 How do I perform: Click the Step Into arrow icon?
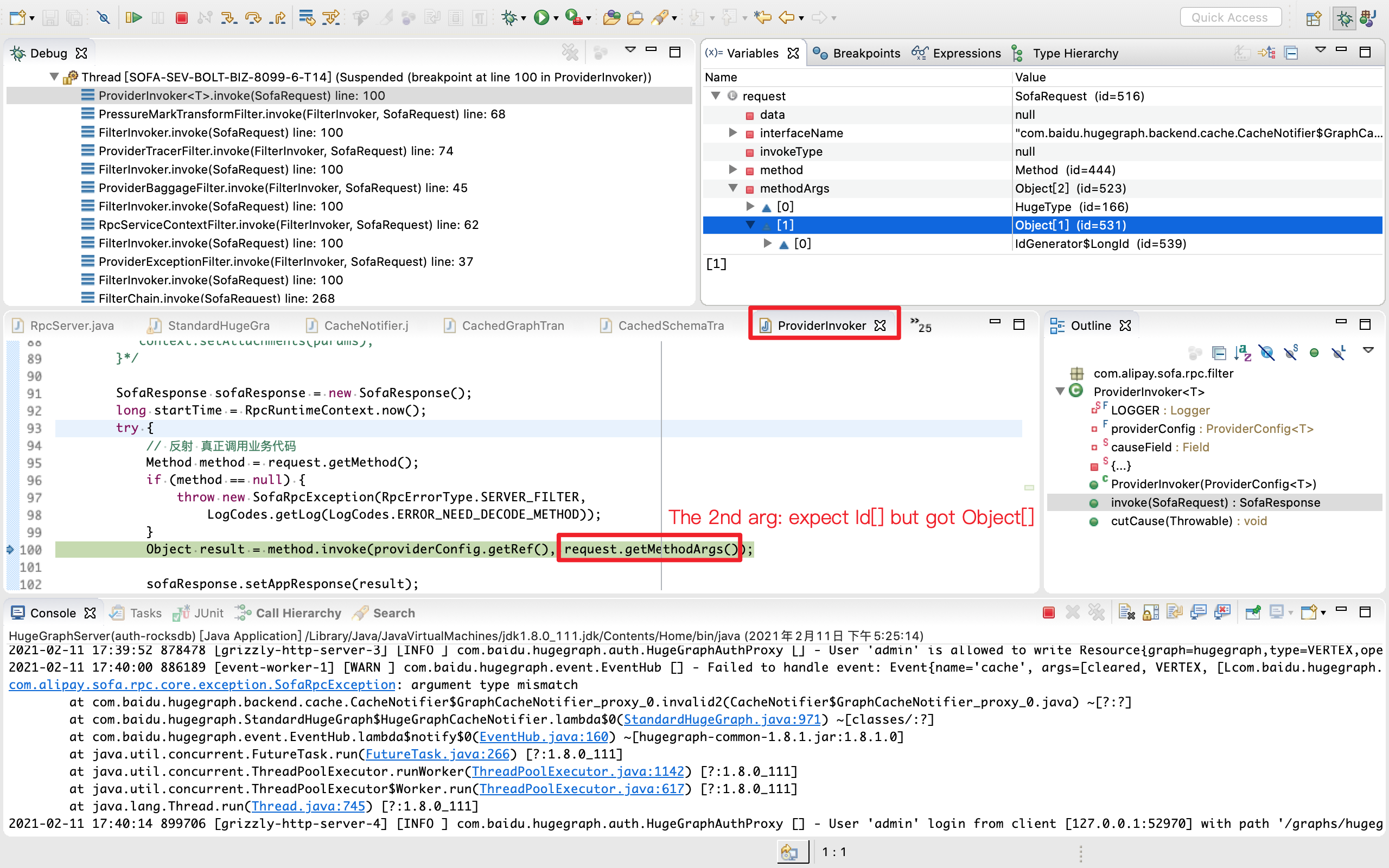(x=228, y=18)
